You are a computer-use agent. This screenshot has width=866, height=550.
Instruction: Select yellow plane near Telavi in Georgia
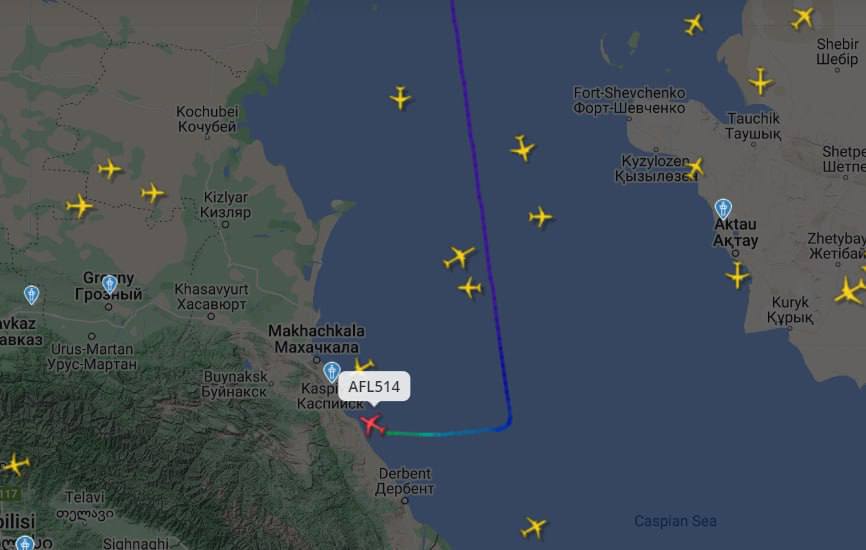[x=15, y=464]
